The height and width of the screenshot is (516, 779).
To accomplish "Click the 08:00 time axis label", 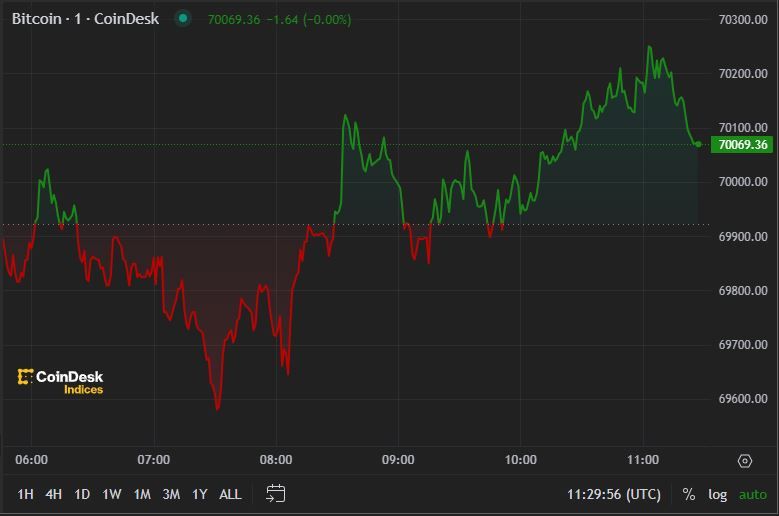I will 276,460.
